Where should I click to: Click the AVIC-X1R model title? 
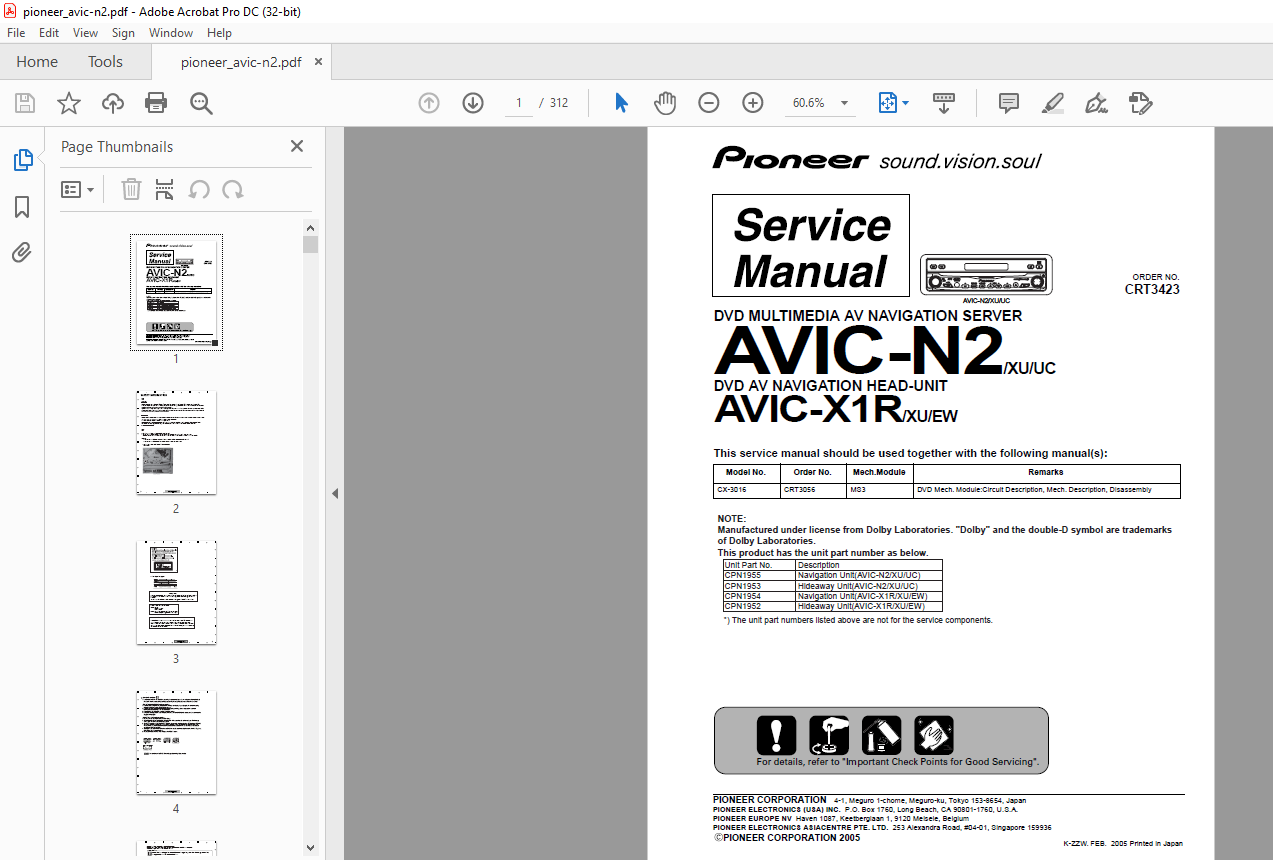pyautogui.click(x=808, y=408)
